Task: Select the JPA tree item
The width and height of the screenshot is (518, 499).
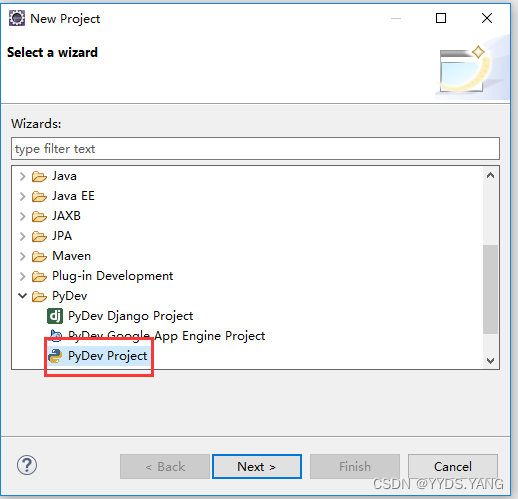Action: tap(62, 236)
